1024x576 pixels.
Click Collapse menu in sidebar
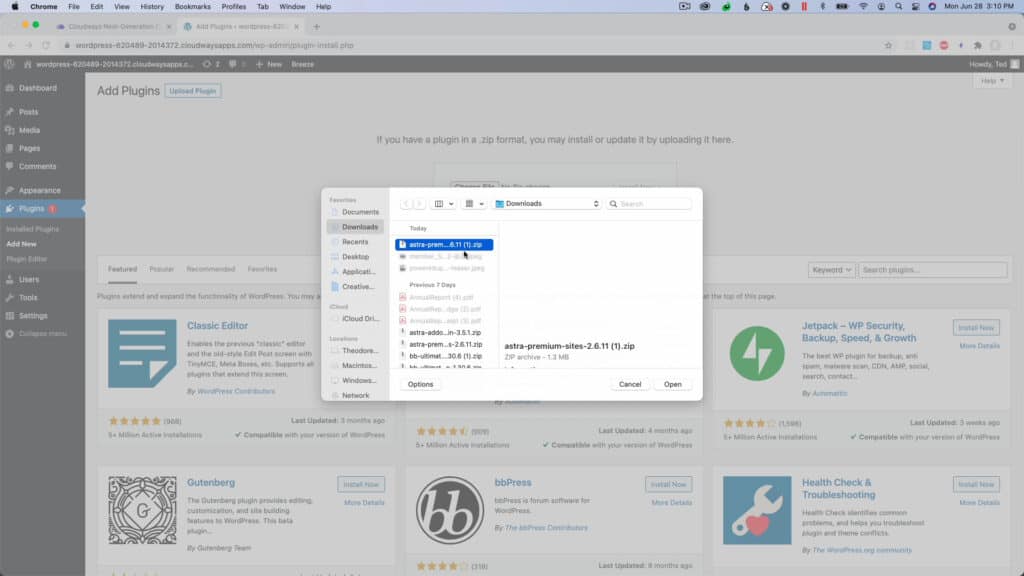click(x=42, y=334)
